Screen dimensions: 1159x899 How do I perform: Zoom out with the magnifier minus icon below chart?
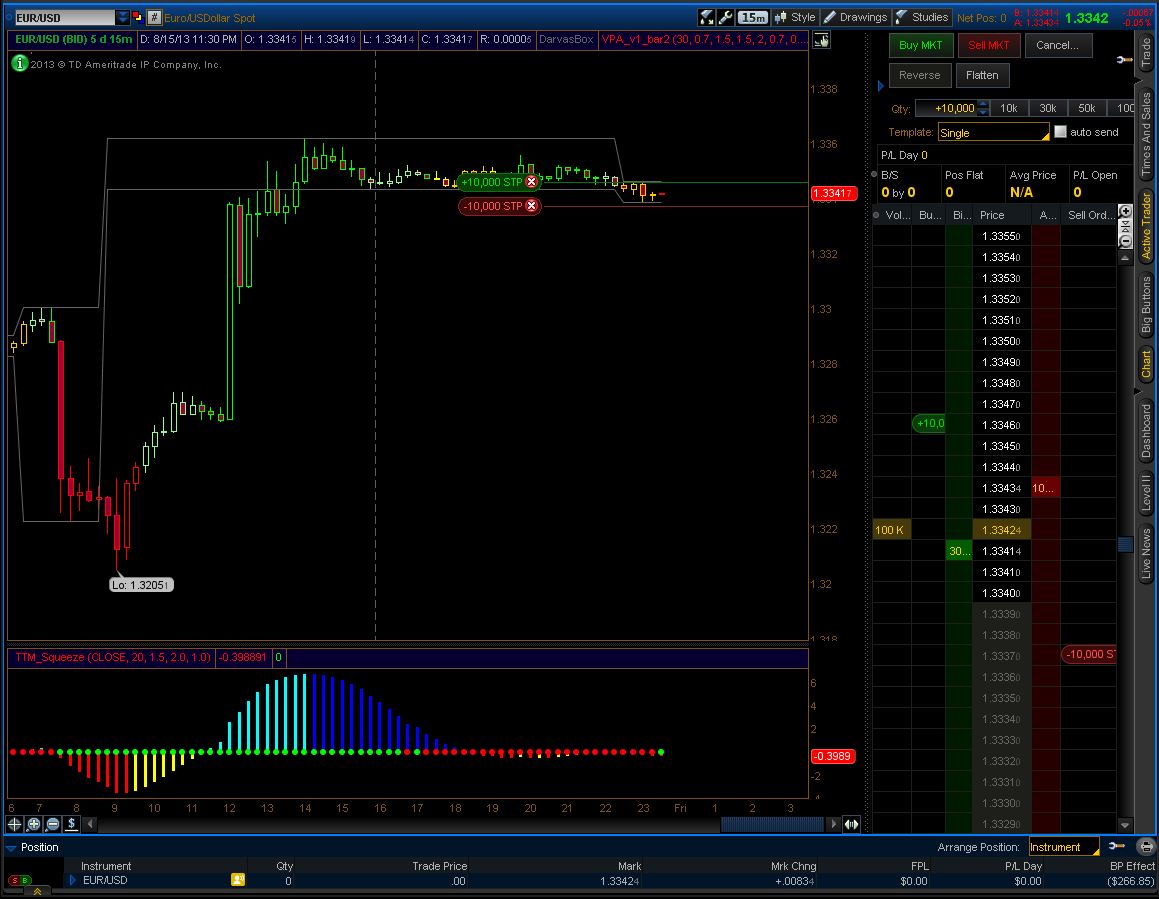(x=52, y=824)
